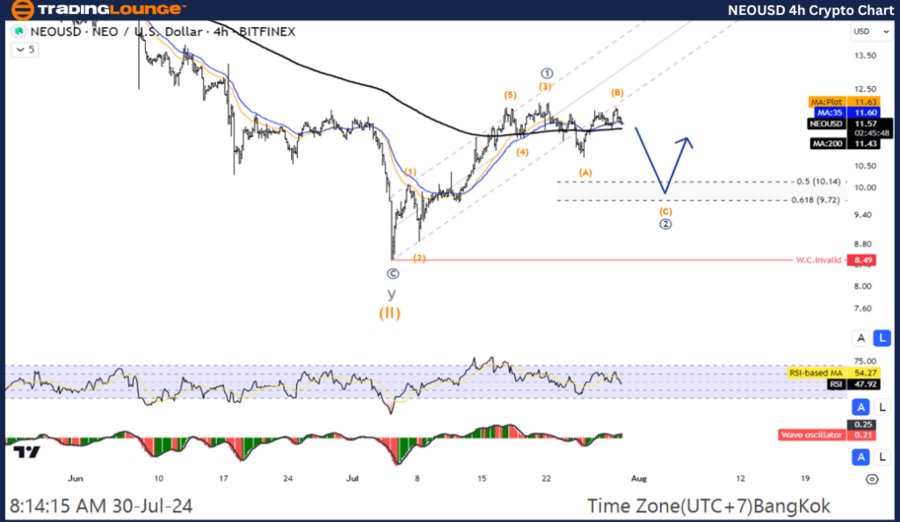Image resolution: width=900 pixels, height=522 pixels.
Task: Toggle auto scale A in main price pane
Action: [860, 338]
